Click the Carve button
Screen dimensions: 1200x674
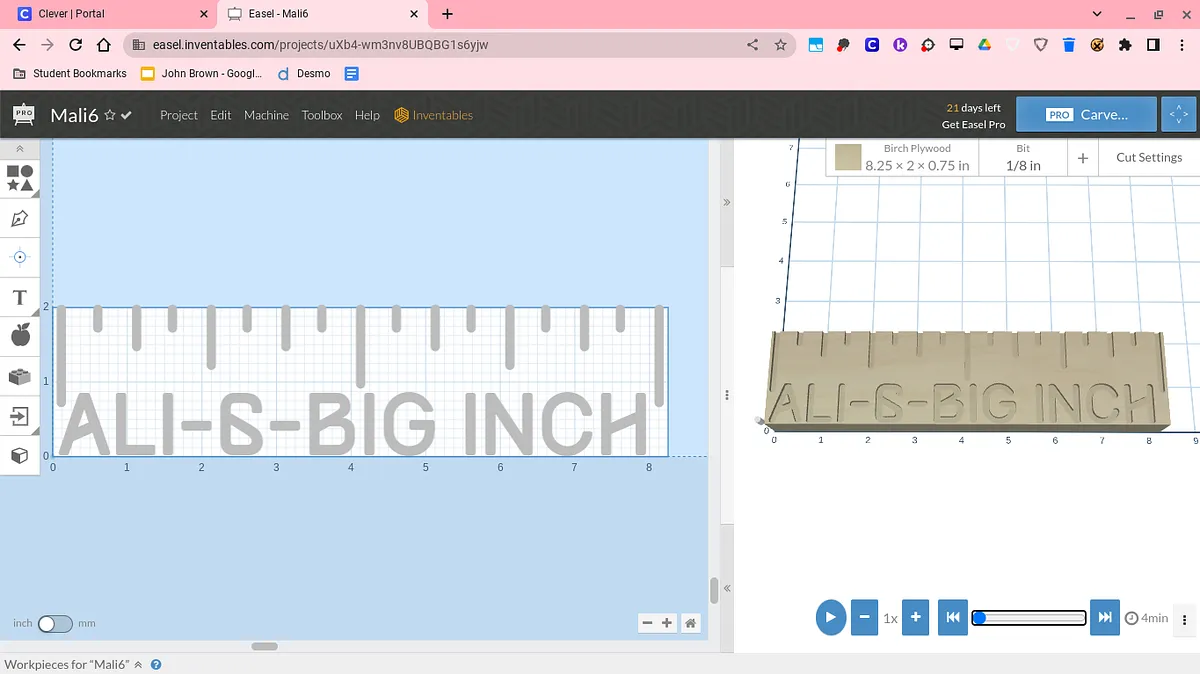1086,114
